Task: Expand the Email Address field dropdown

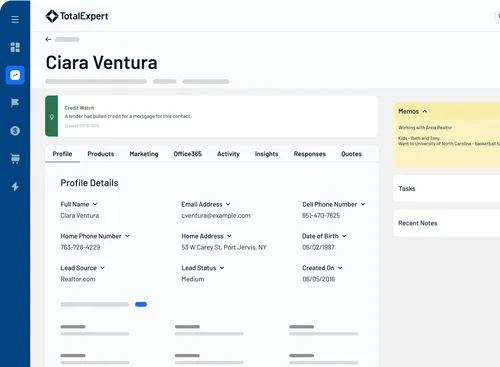Action: [228, 204]
